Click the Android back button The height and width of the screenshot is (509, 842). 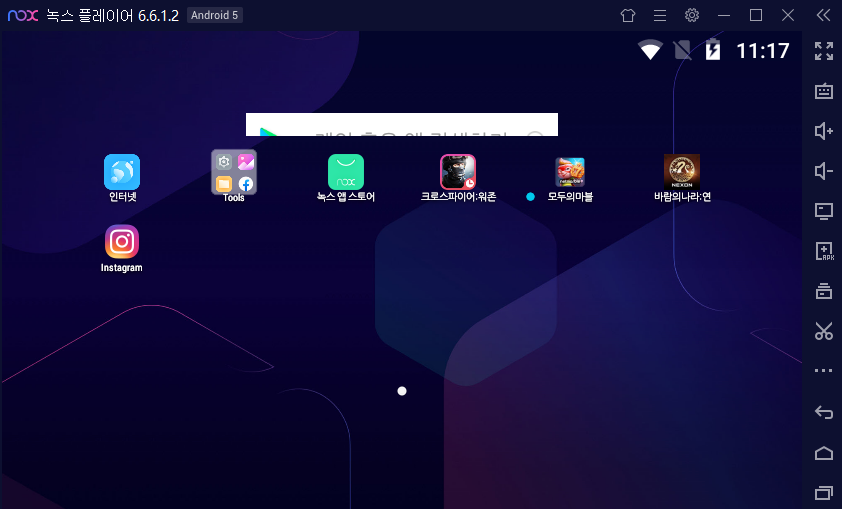click(824, 412)
